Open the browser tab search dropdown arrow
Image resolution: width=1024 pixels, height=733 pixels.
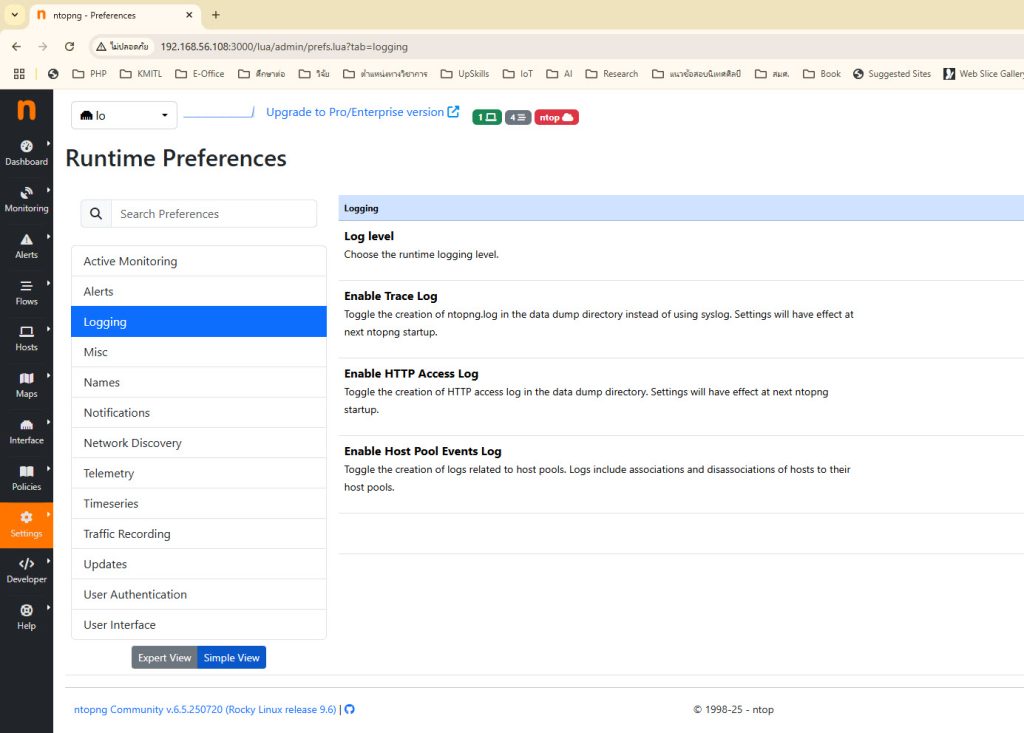tap(14, 14)
